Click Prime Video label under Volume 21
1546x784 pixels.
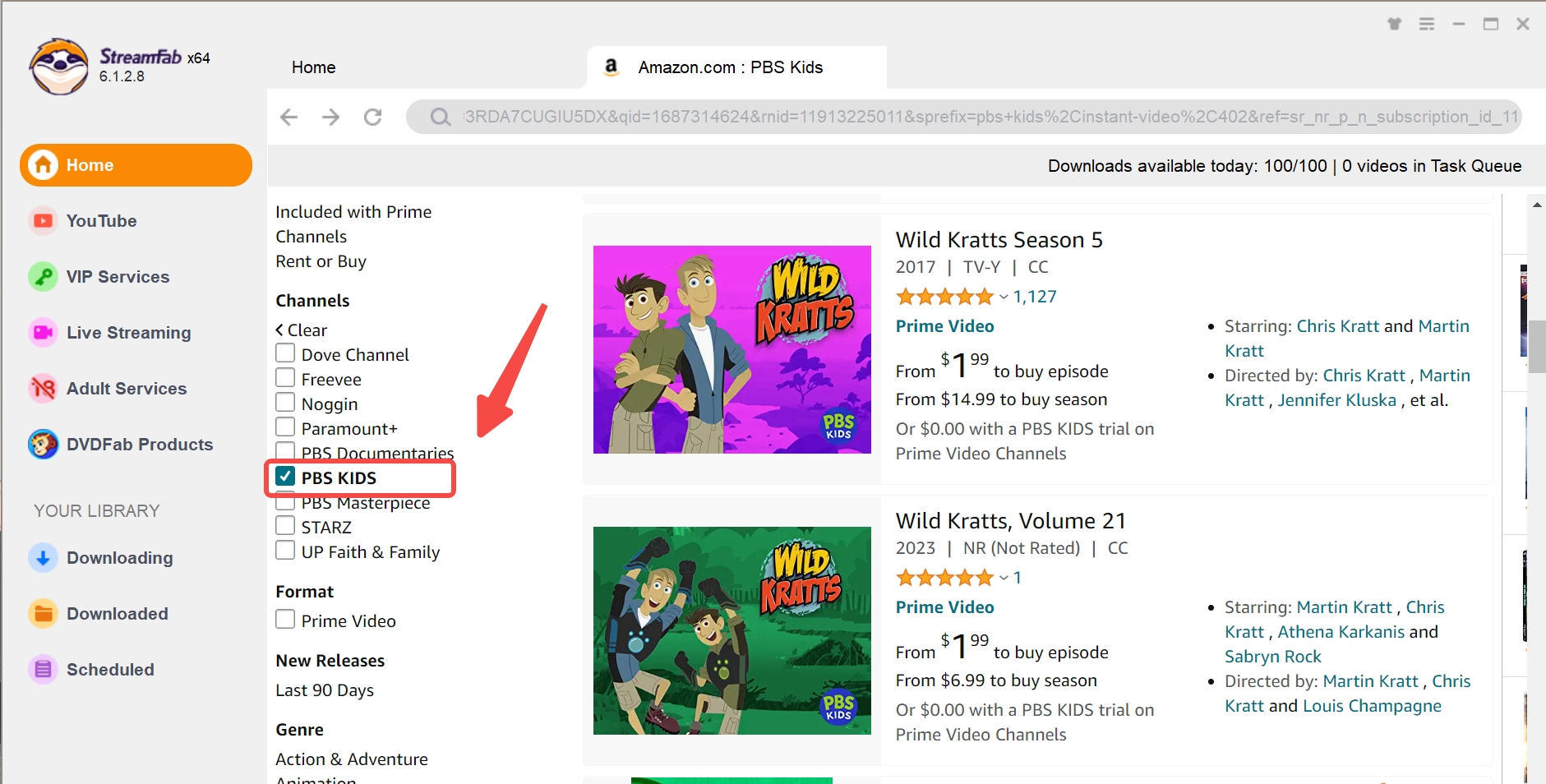tap(944, 607)
